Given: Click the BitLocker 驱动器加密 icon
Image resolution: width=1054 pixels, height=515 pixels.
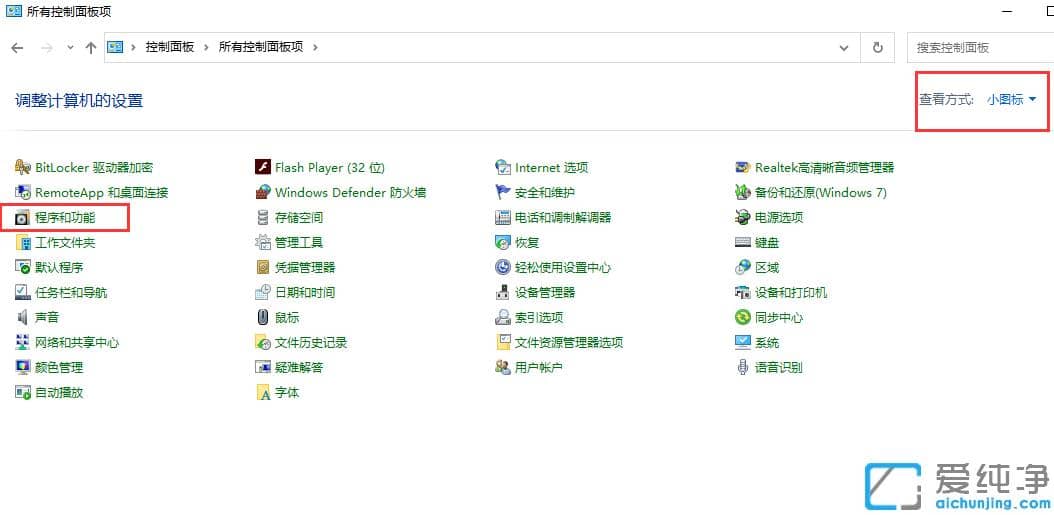Looking at the screenshot, I should point(23,168).
